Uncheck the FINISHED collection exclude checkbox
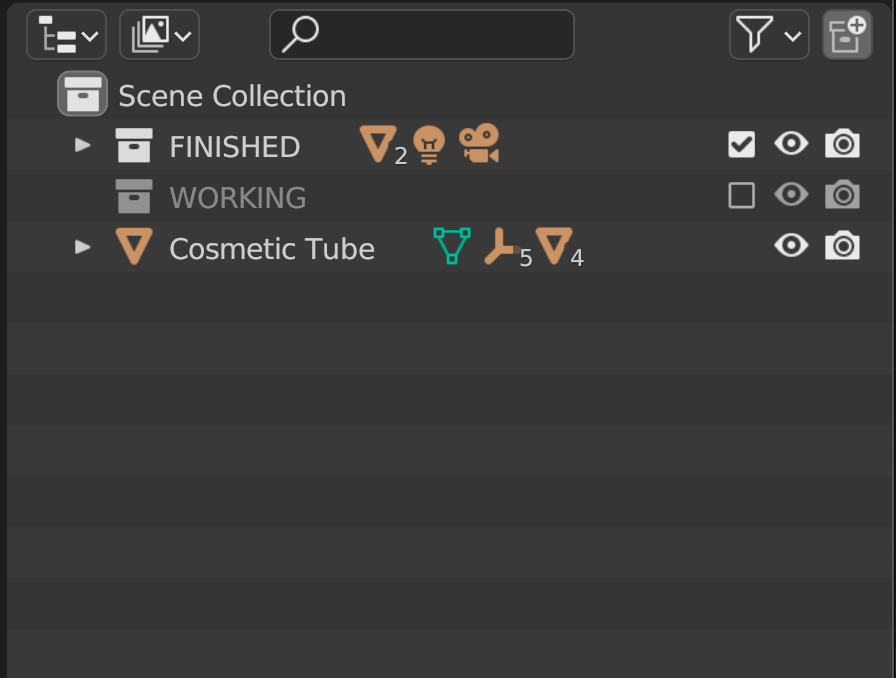This screenshot has width=896, height=678. pyautogui.click(x=742, y=144)
